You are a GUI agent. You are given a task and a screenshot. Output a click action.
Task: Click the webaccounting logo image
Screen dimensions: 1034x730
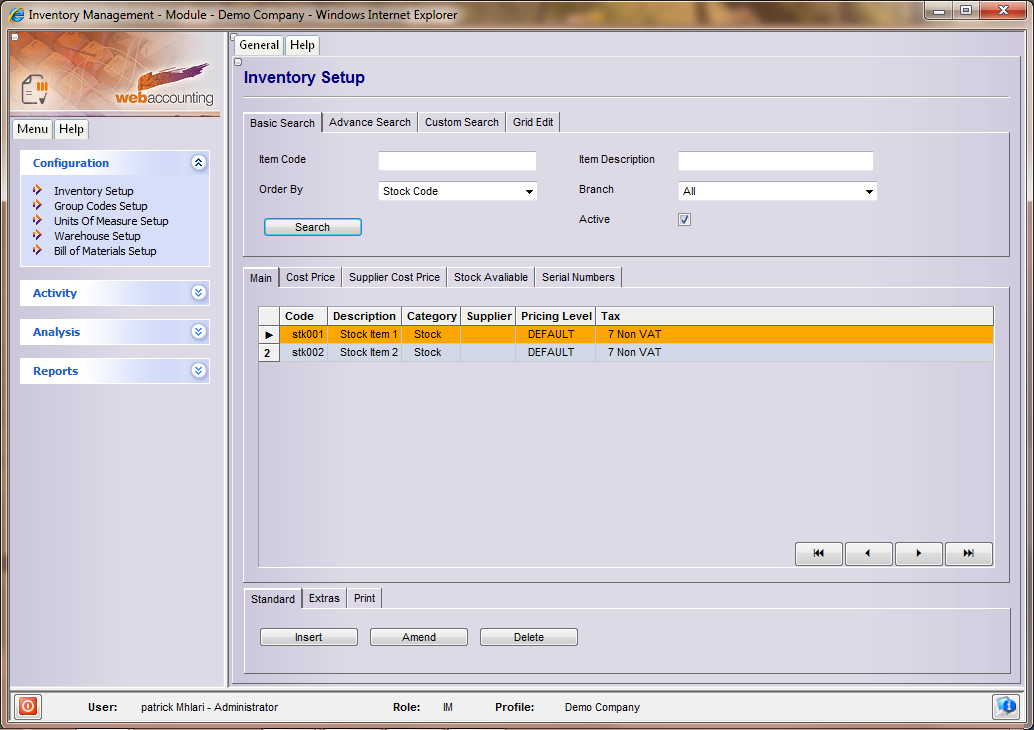coord(114,74)
